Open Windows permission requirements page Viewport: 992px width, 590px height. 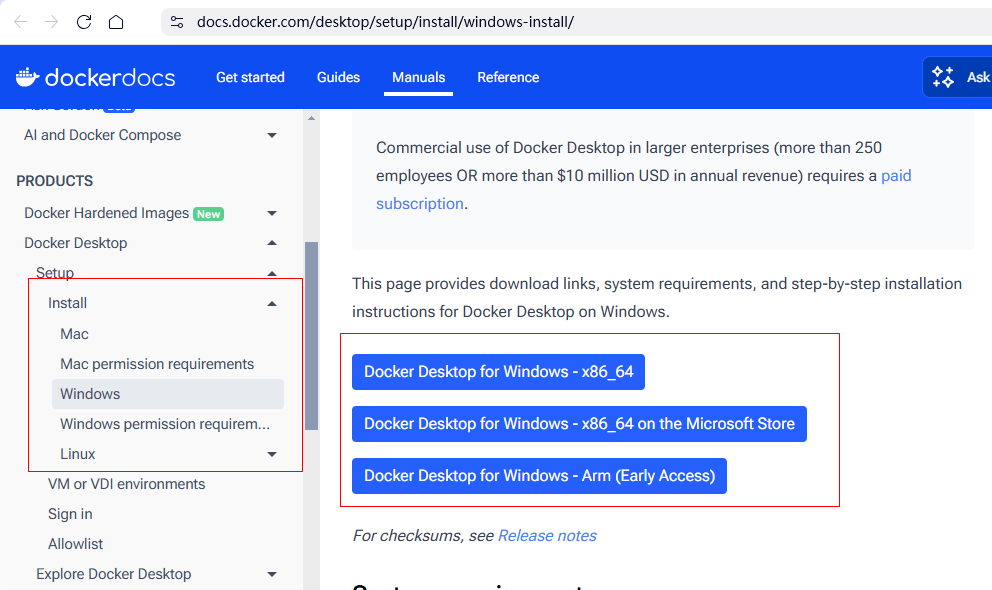click(x=164, y=424)
